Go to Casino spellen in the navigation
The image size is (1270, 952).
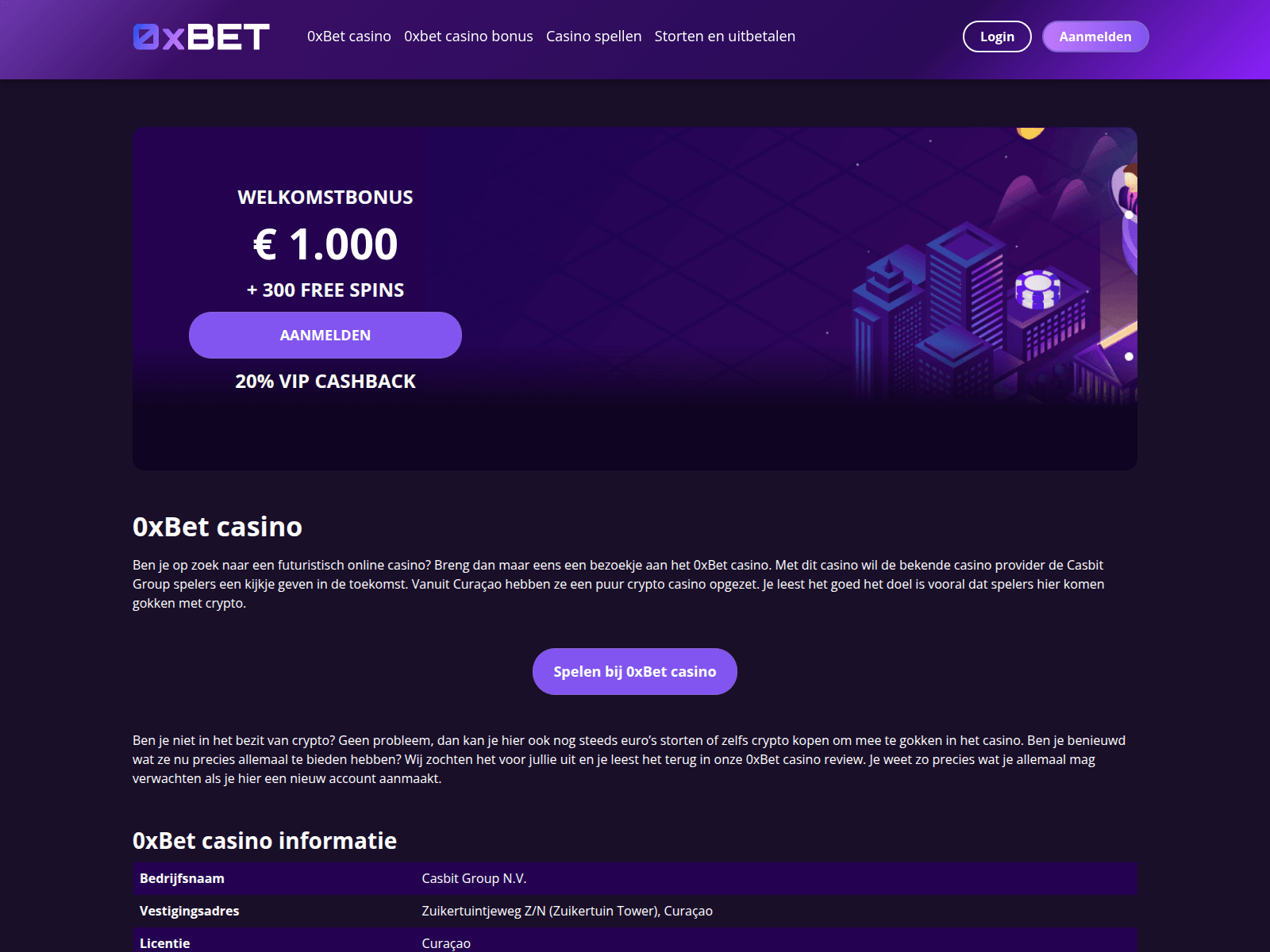594,36
